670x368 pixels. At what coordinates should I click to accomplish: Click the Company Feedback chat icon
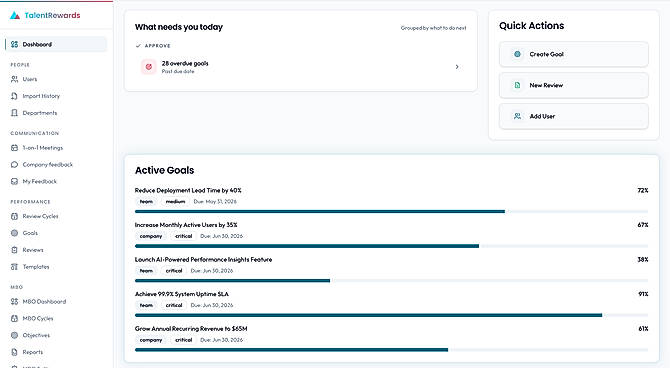click(15, 165)
